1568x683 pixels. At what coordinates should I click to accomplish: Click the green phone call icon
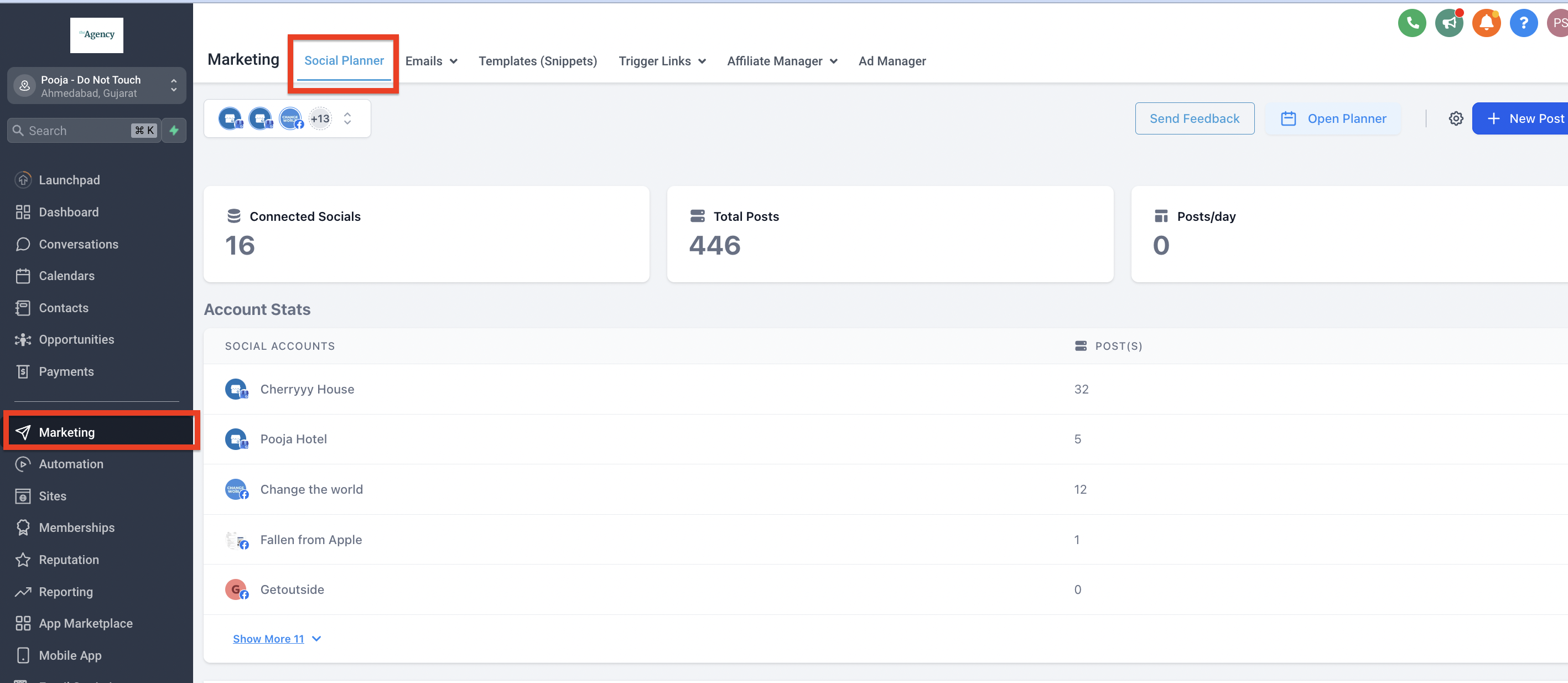click(x=1411, y=24)
